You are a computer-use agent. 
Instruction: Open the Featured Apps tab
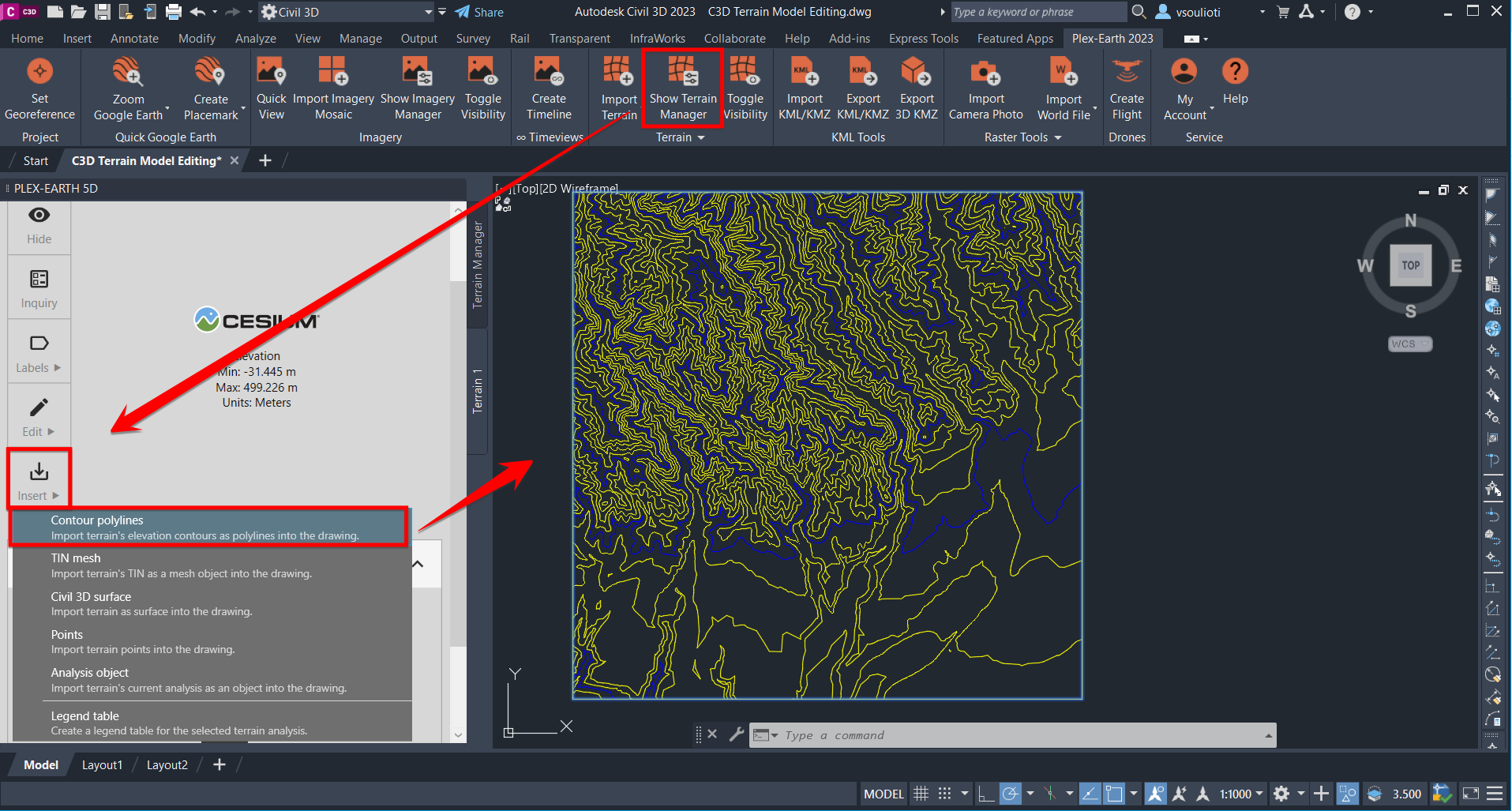click(x=1015, y=38)
